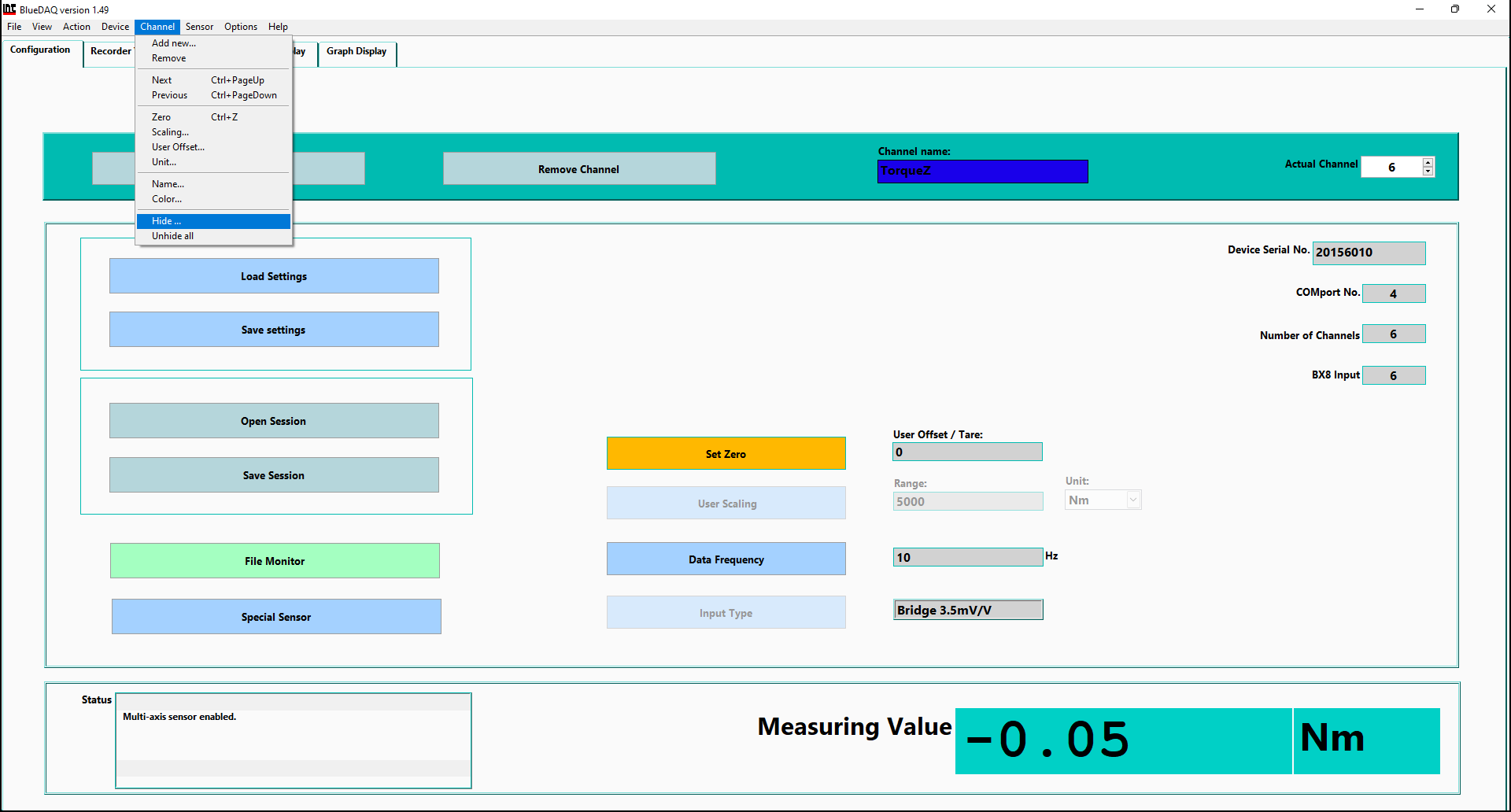Increment the Actual Channel spinner up arrow
This screenshot has height=812, width=1511.
(x=1428, y=162)
